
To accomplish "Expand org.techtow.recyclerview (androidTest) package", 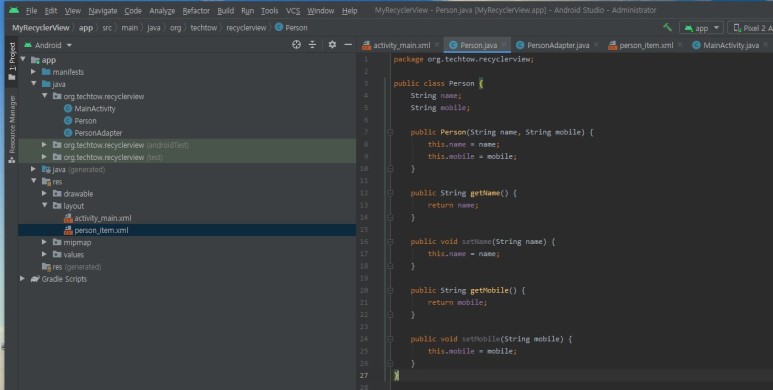I will (44, 145).
